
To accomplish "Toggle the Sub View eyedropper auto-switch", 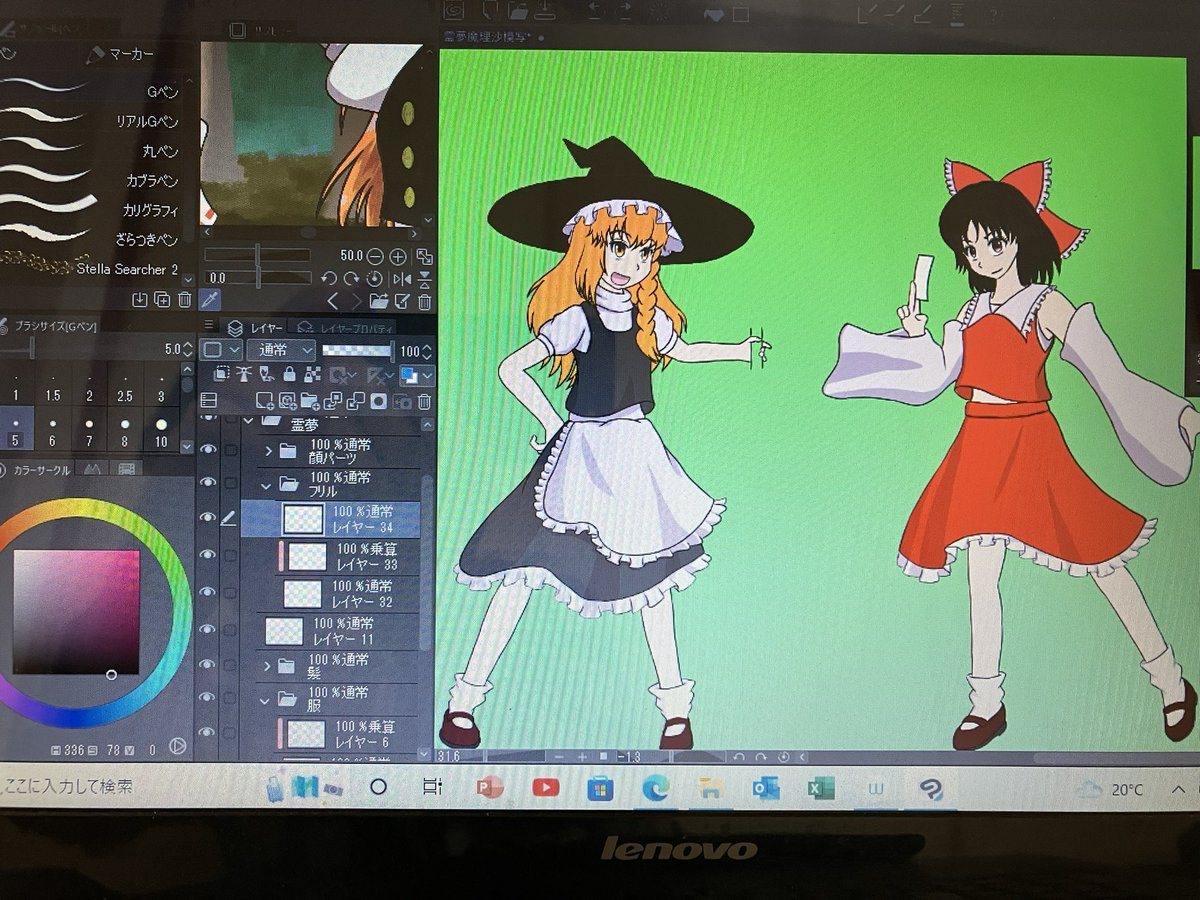I will tap(210, 299).
